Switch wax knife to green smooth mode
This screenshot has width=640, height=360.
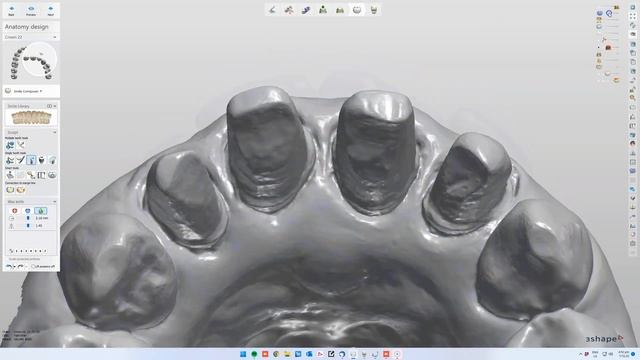pyautogui.click(x=40, y=211)
